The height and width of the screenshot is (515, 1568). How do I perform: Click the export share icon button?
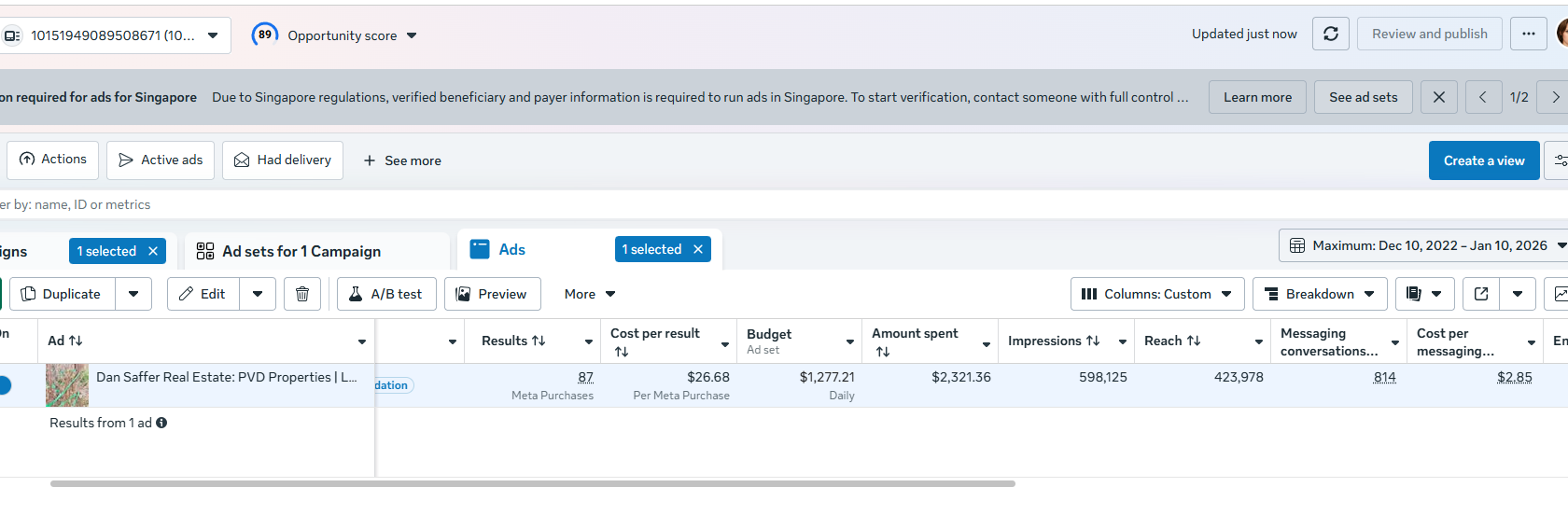(x=1481, y=294)
